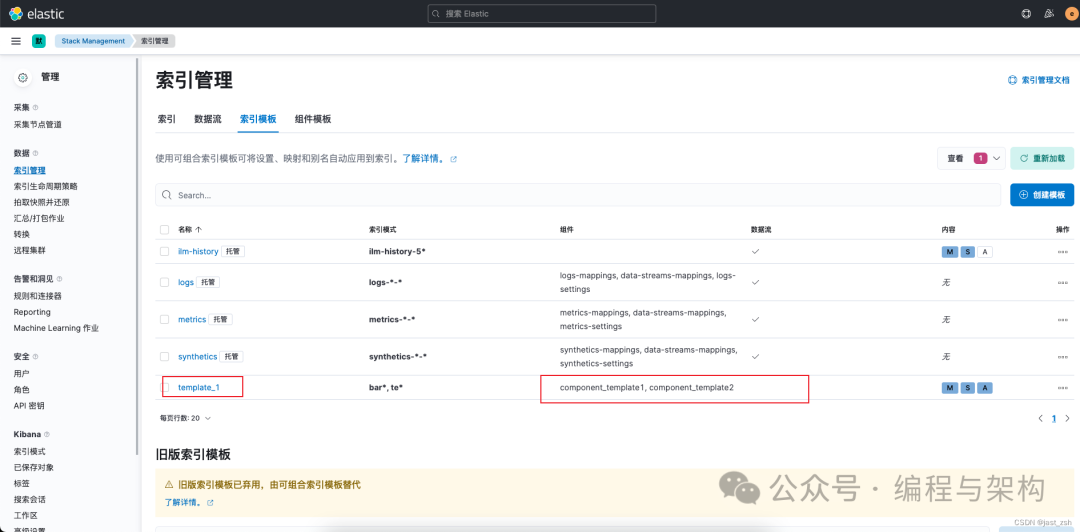The height and width of the screenshot is (532, 1080).
Task: Sort by 名称 column header
Action: tap(190, 229)
